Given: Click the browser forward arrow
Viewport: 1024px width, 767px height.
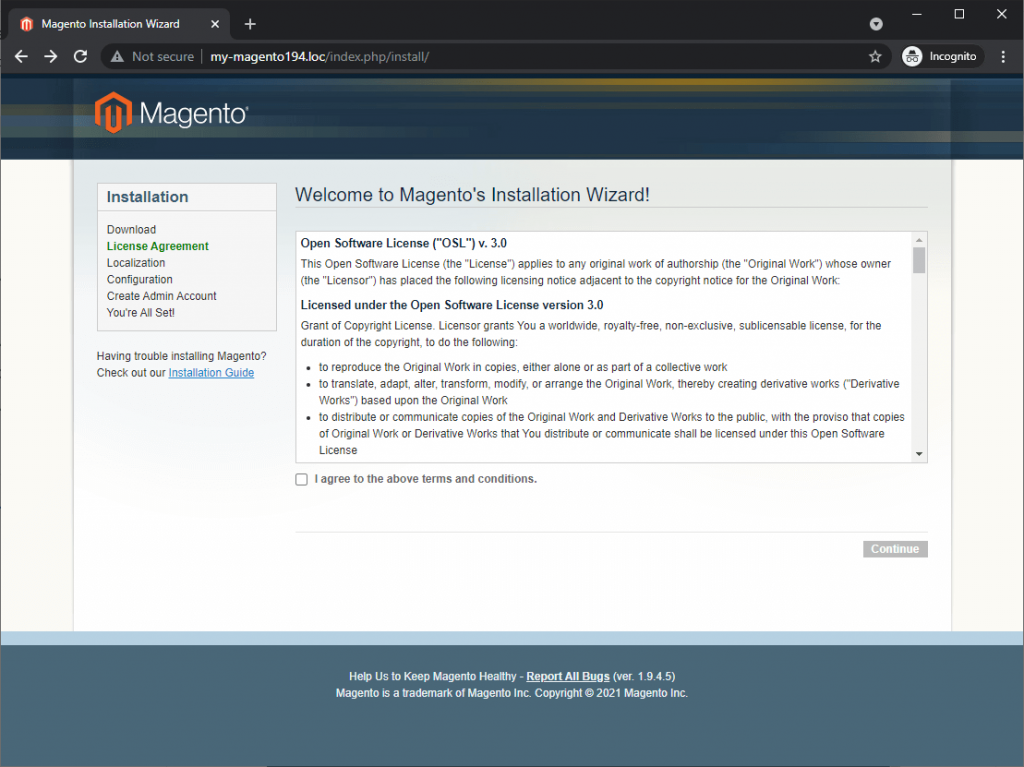Looking at the screenshot, I should 50,57.
